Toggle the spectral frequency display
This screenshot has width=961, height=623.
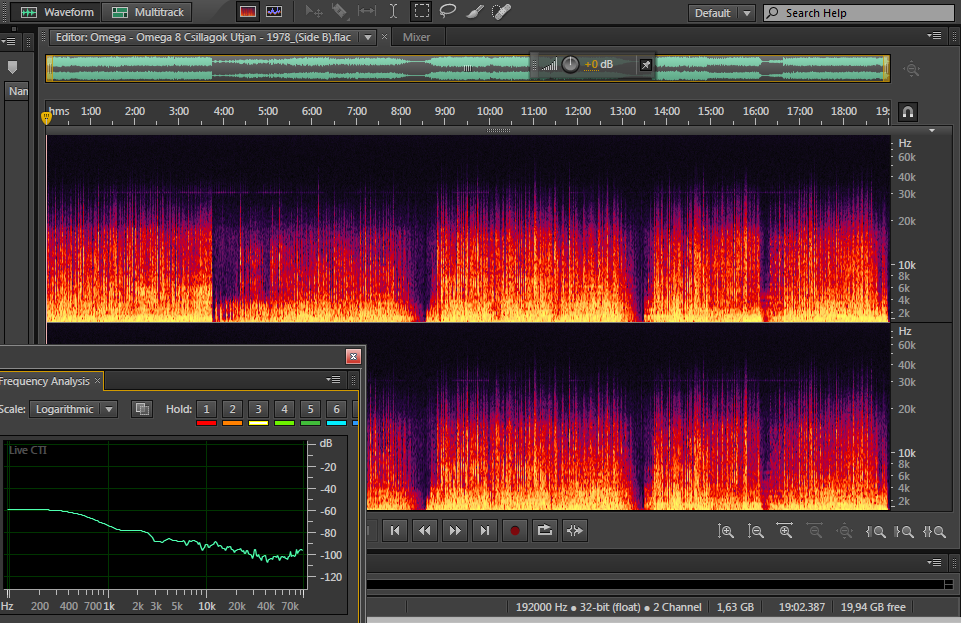coord(248,12)
